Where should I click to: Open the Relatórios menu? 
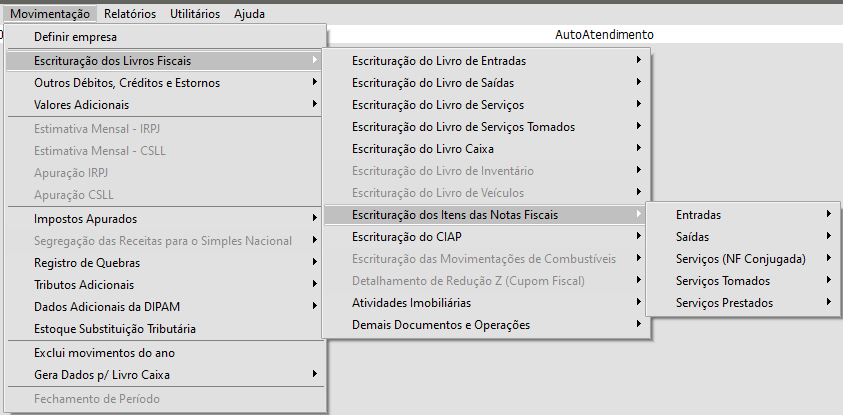(129, 14)
